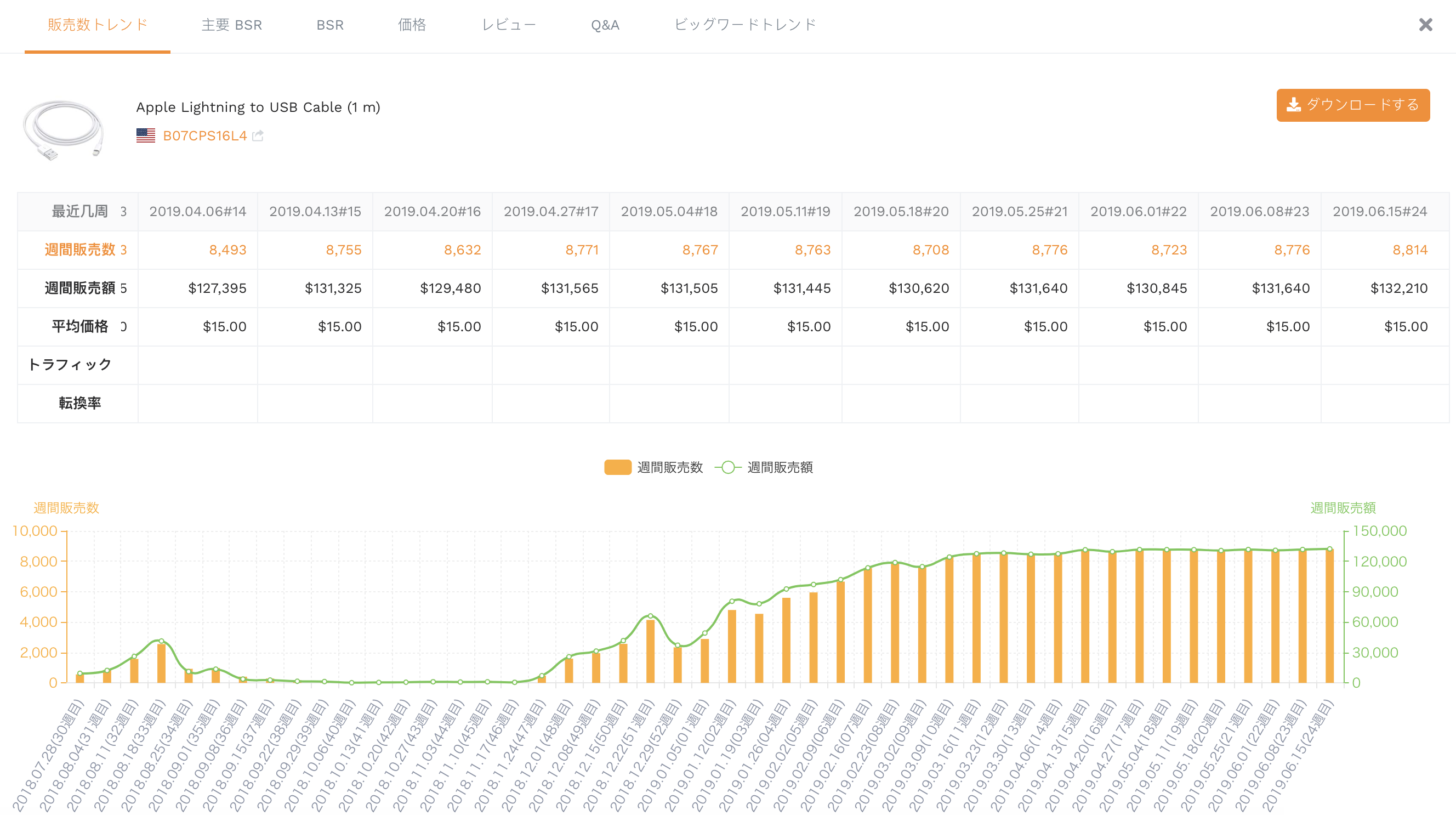Click the 平均価格 row header
This screenshot has width=1456, height=838.
click(80, 327)
